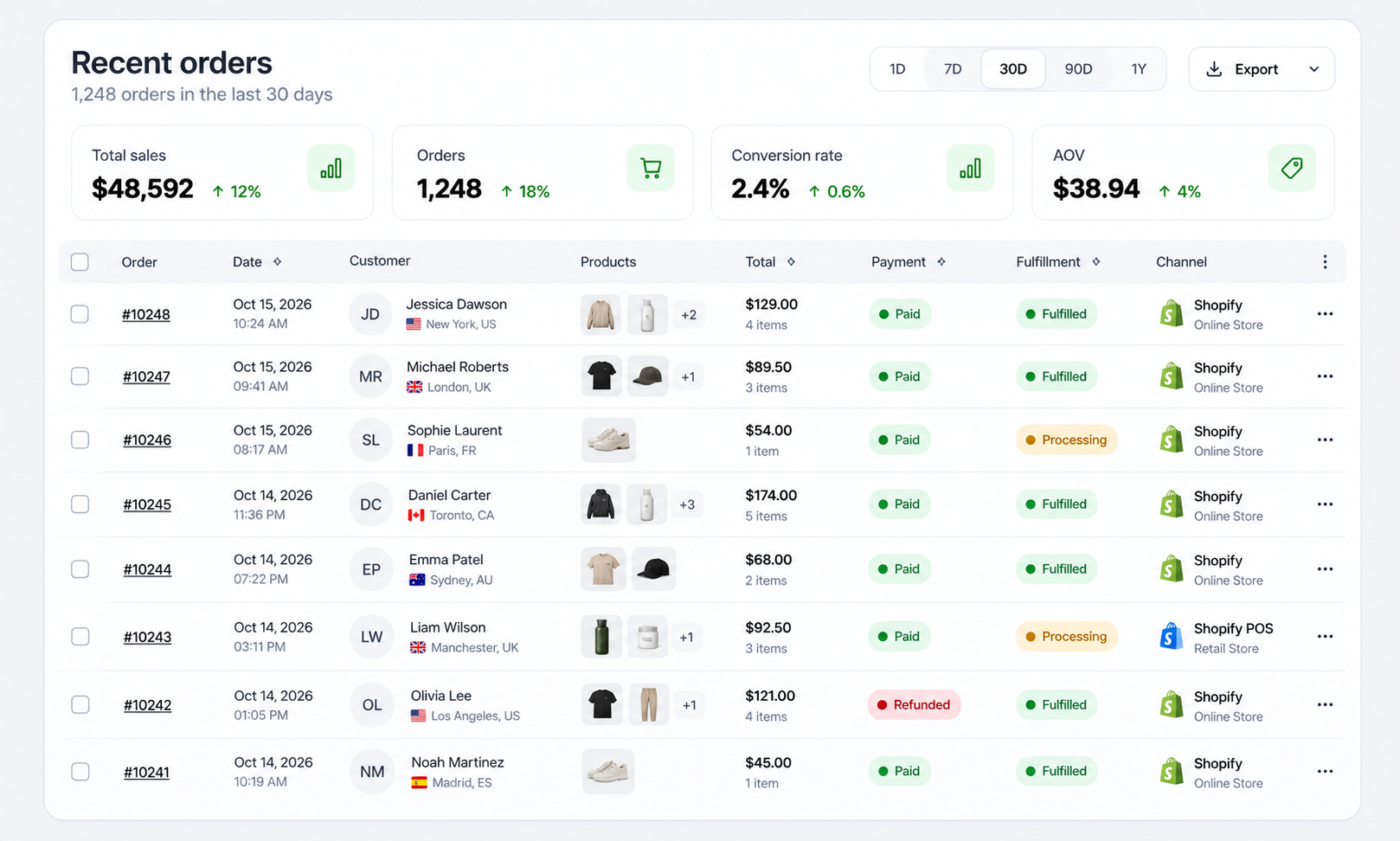Screen dimensions: 1400x841
Task: Open row actions for order #10245
Action: click(1325, 504)
